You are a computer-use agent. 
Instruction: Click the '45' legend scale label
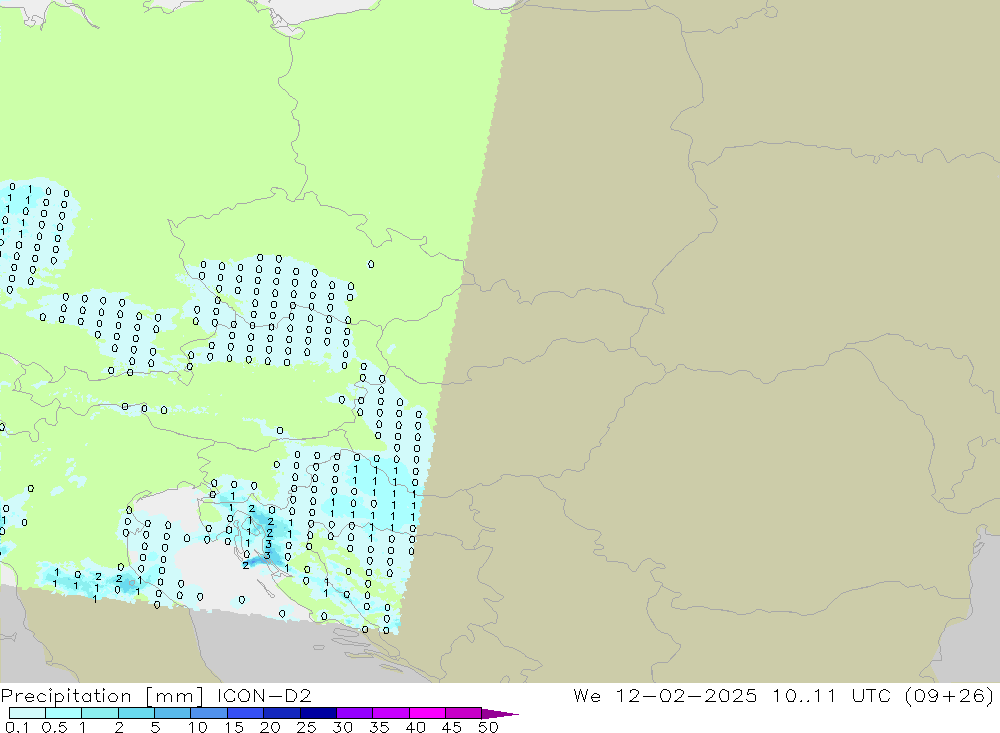point(452,727)
